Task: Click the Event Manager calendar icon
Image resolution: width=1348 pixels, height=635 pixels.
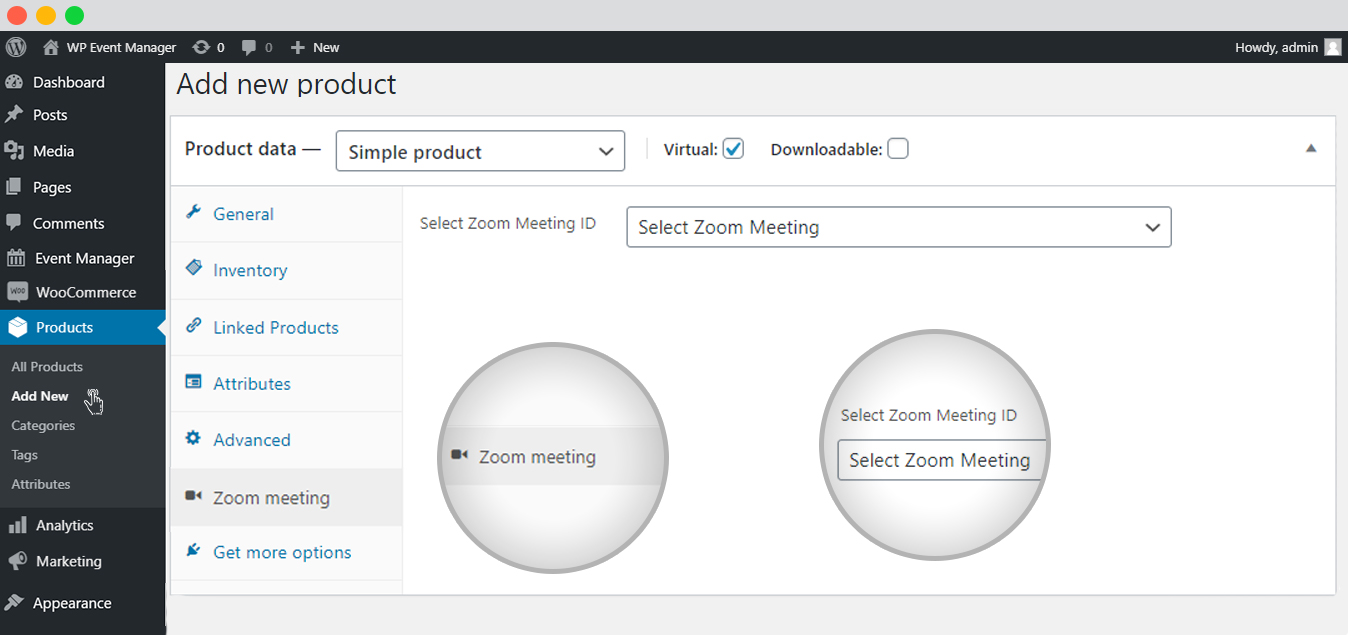Action: [x=16, y=258]
